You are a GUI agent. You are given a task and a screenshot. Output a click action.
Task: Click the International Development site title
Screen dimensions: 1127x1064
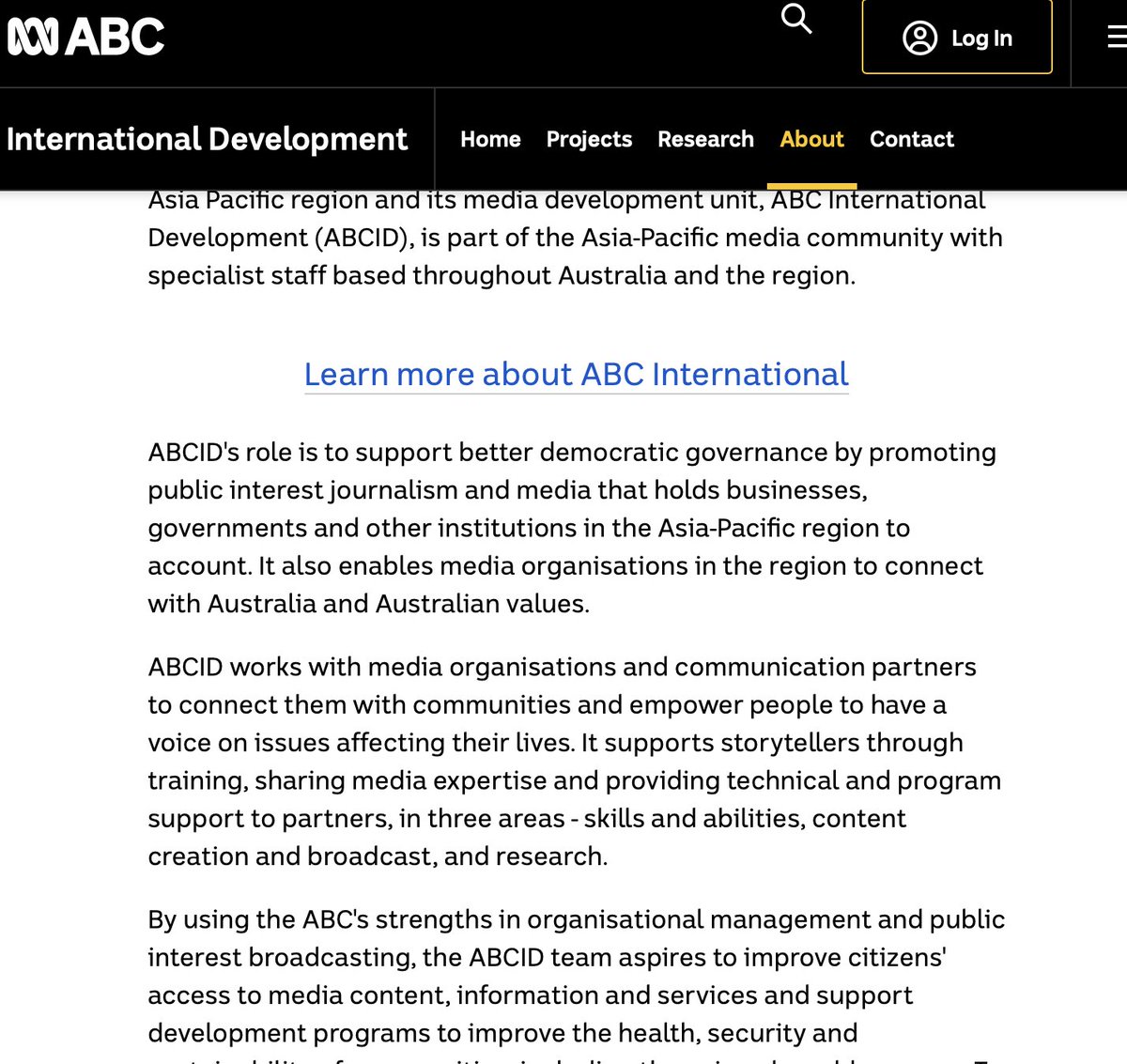207,139
